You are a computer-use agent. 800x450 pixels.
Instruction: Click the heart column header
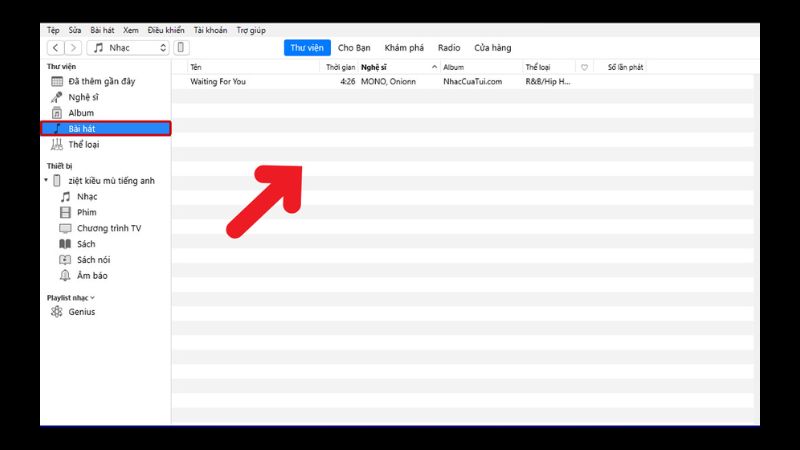(x=584, y=67)
